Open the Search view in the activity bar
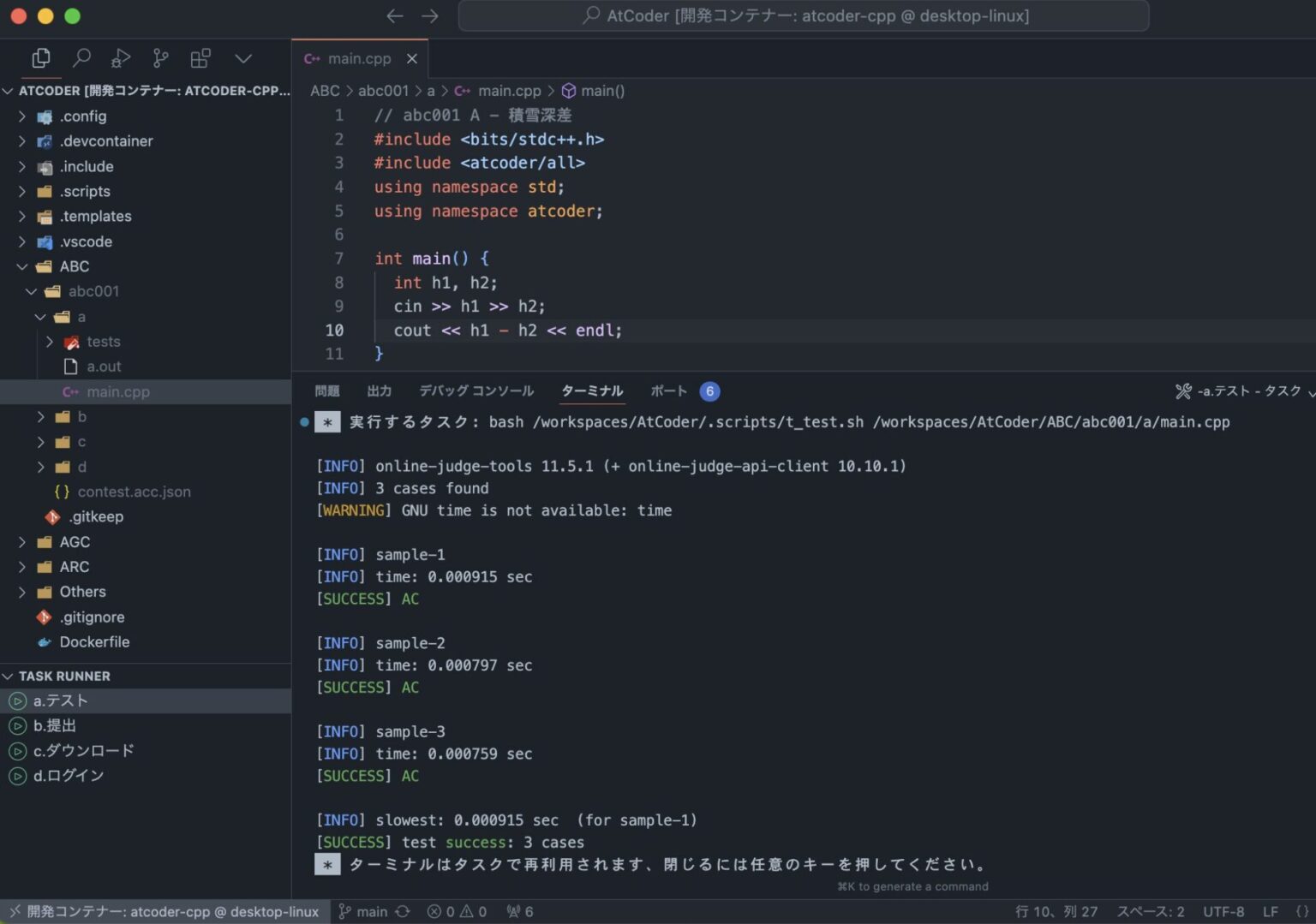This screenshot has width=1316, height=924. click(81, 58)
